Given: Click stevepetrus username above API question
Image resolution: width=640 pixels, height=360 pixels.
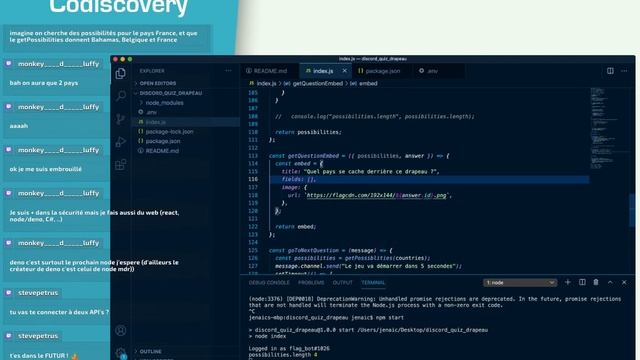Looking at the screenshot, I should click(38, 293).
